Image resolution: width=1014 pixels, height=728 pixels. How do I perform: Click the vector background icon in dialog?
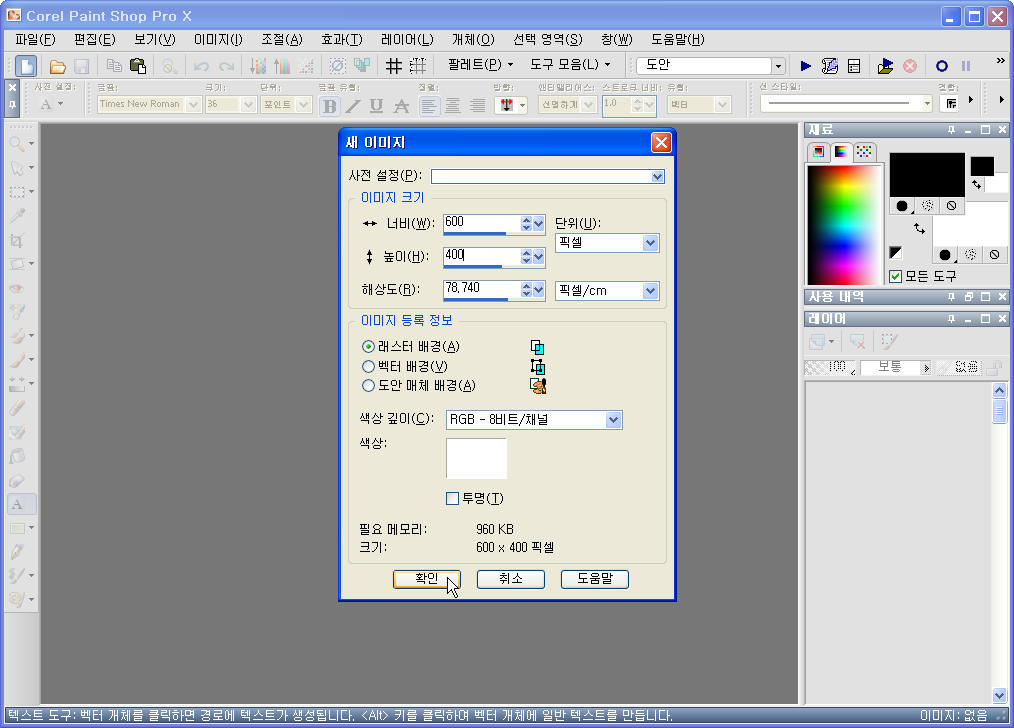pos(537,367)
